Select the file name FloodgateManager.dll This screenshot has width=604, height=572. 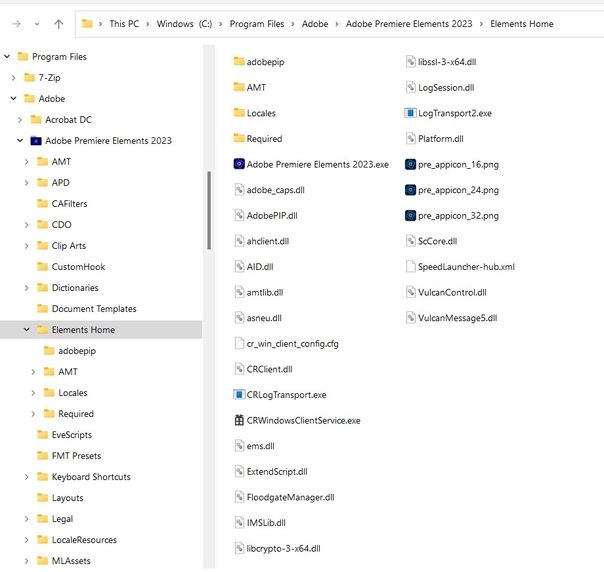click(290, 497)
